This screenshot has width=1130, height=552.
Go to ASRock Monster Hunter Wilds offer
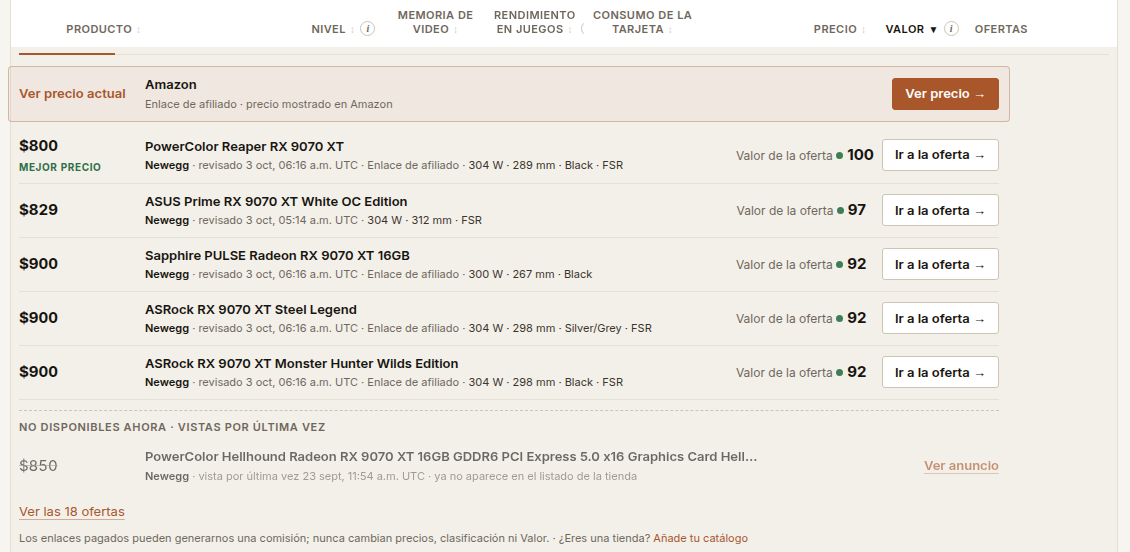point(940,373)
